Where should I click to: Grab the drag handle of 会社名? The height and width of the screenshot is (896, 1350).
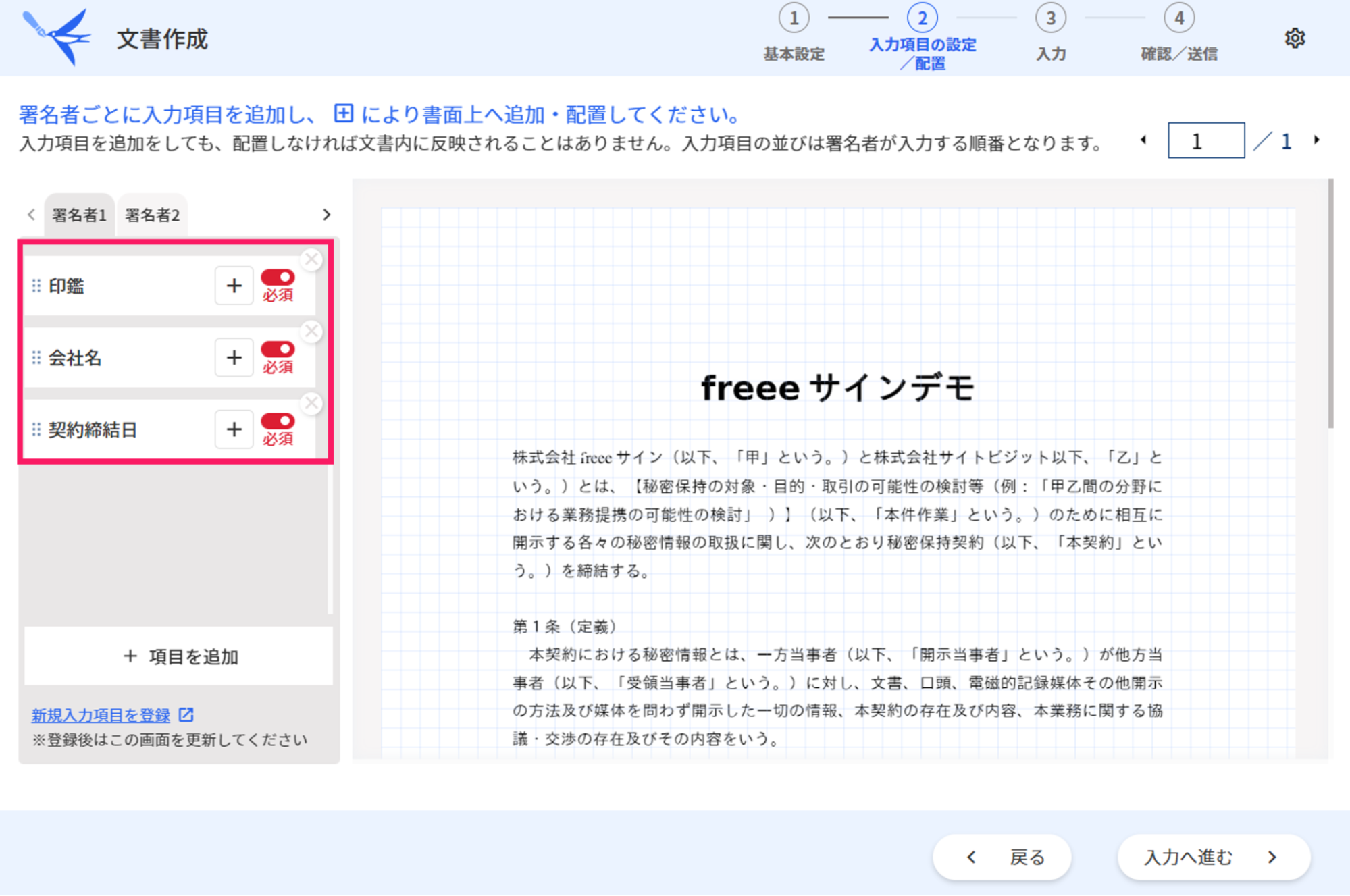click(x=36, y=357)
